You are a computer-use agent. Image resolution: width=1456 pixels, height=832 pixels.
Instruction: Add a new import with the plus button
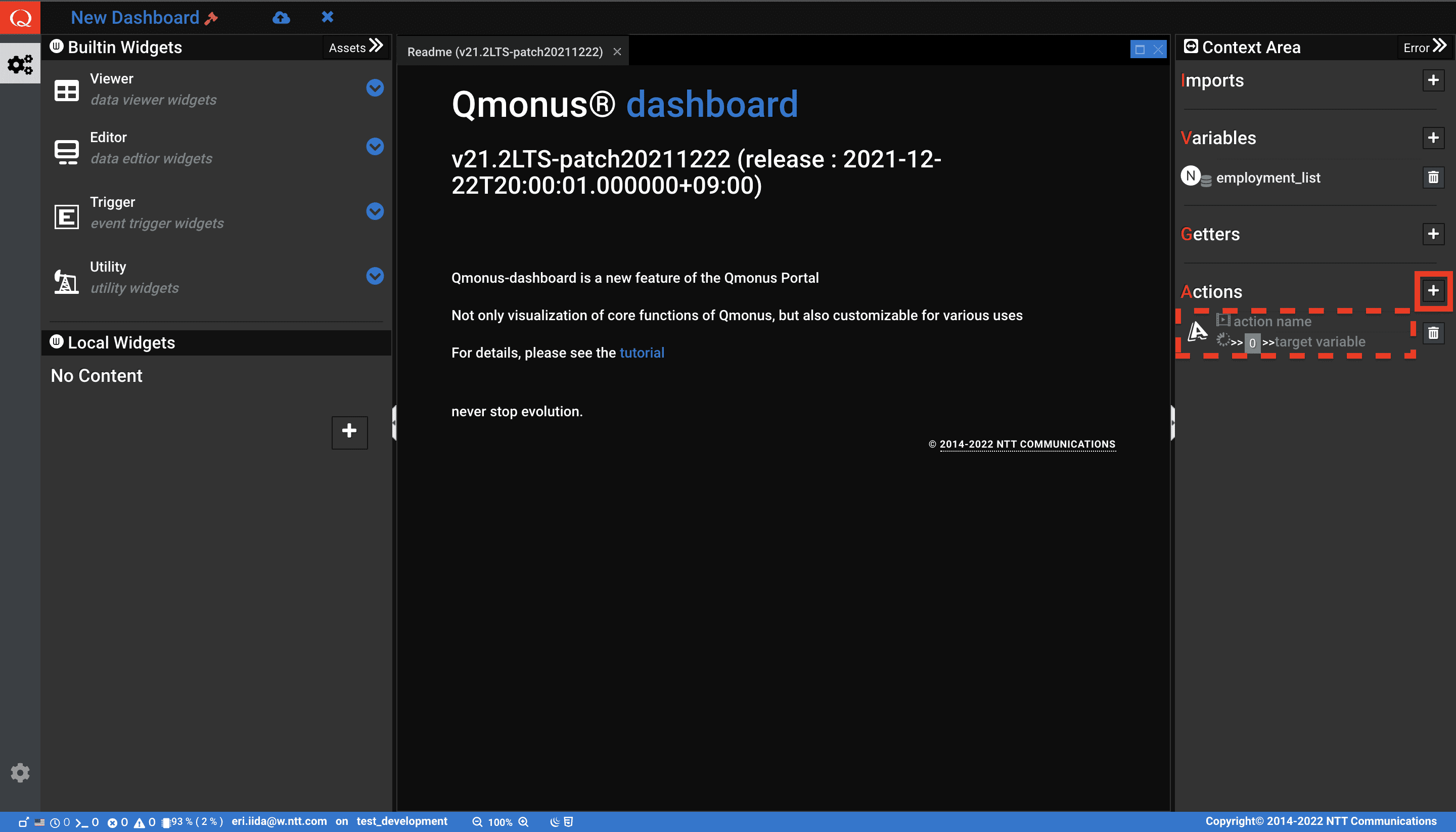(1433, 80)
